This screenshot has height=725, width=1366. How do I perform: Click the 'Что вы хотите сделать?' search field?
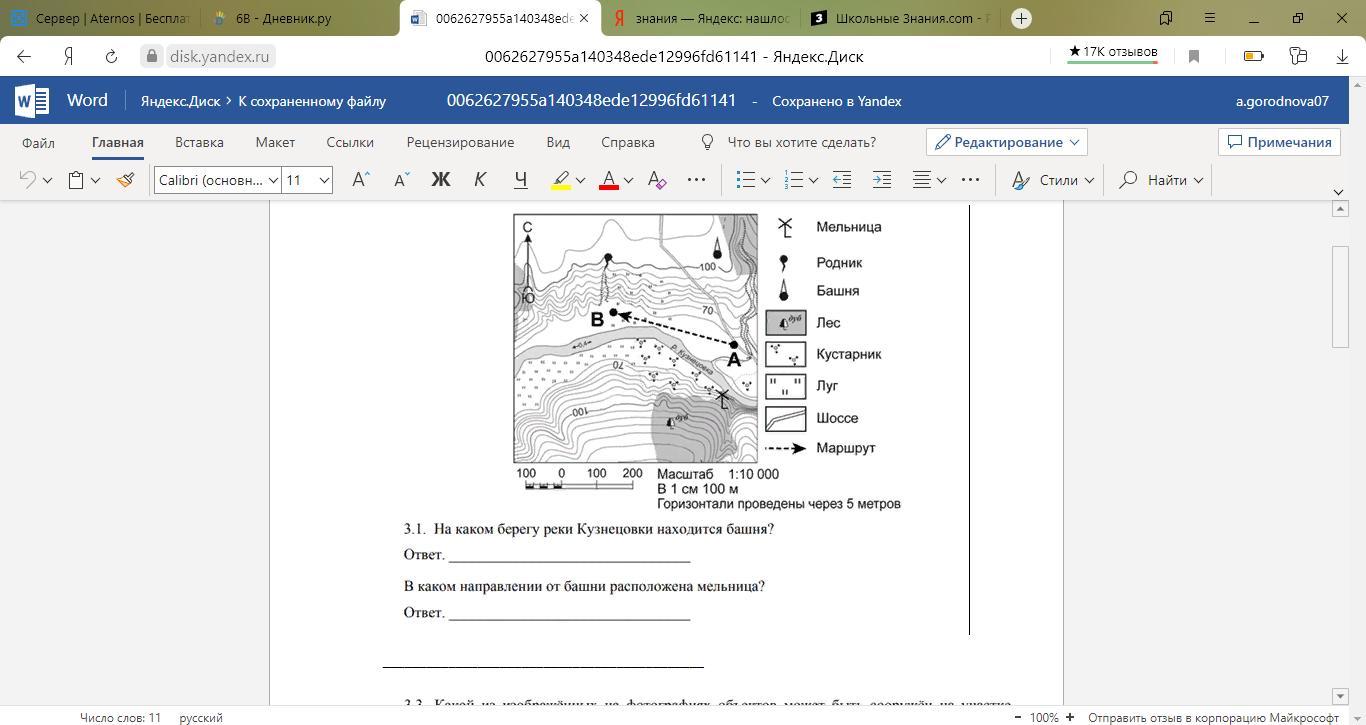pyautogui.click(x=801, y=142)
